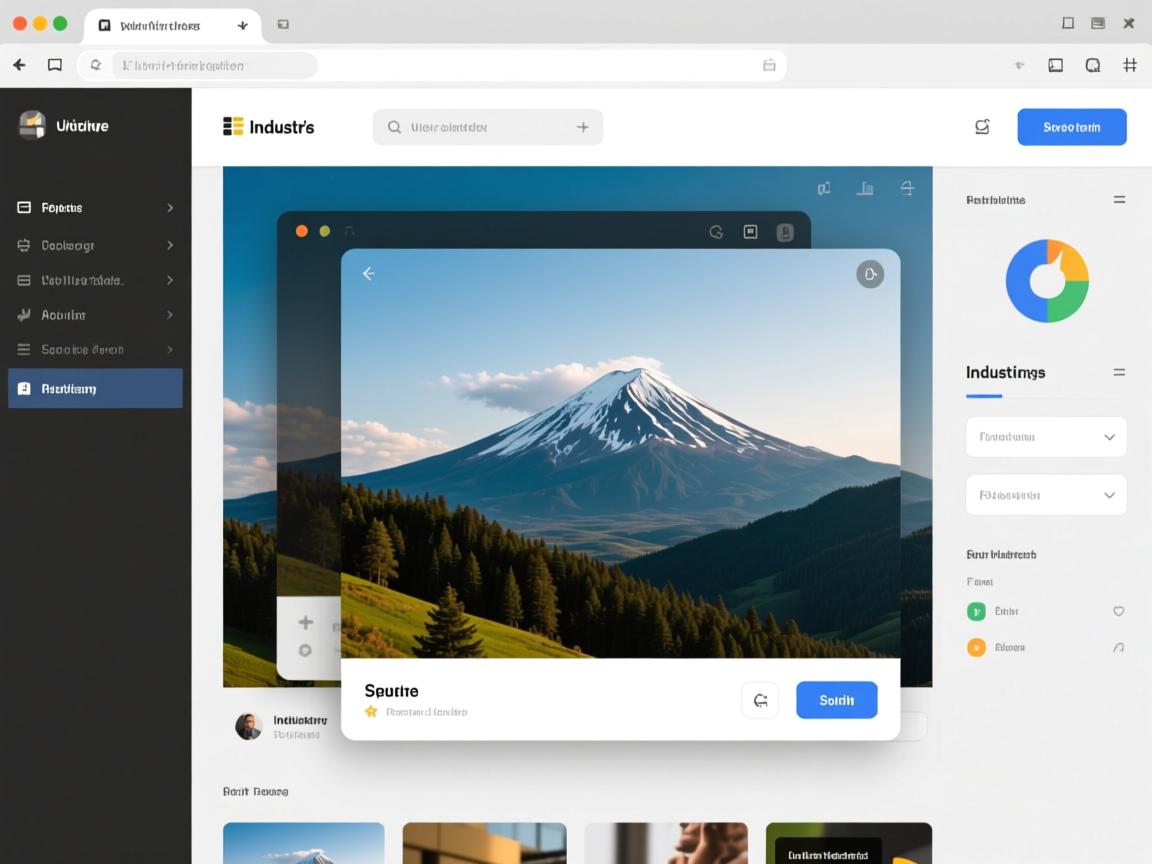Click the plus icon inside the search bar
This screenshot has height=864, width=1152.
click(x=582, y=127)
